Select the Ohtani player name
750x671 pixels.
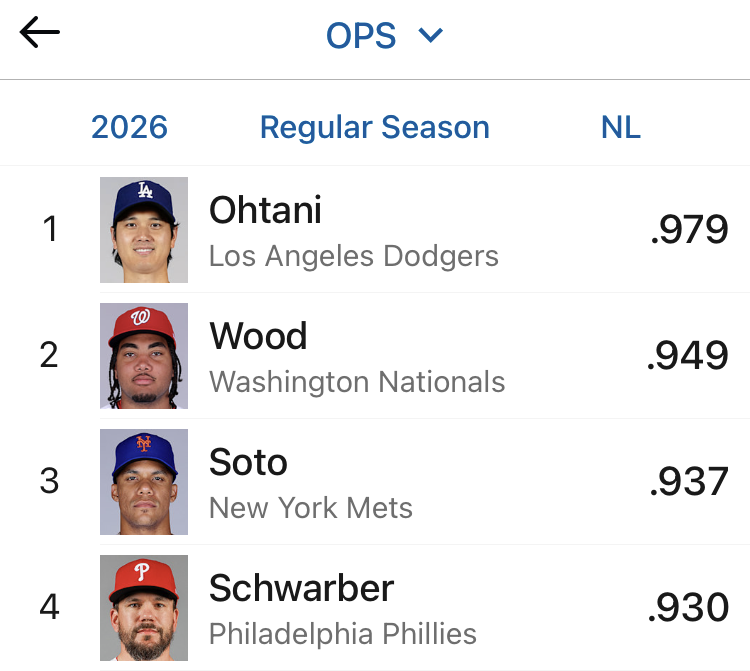265,209
